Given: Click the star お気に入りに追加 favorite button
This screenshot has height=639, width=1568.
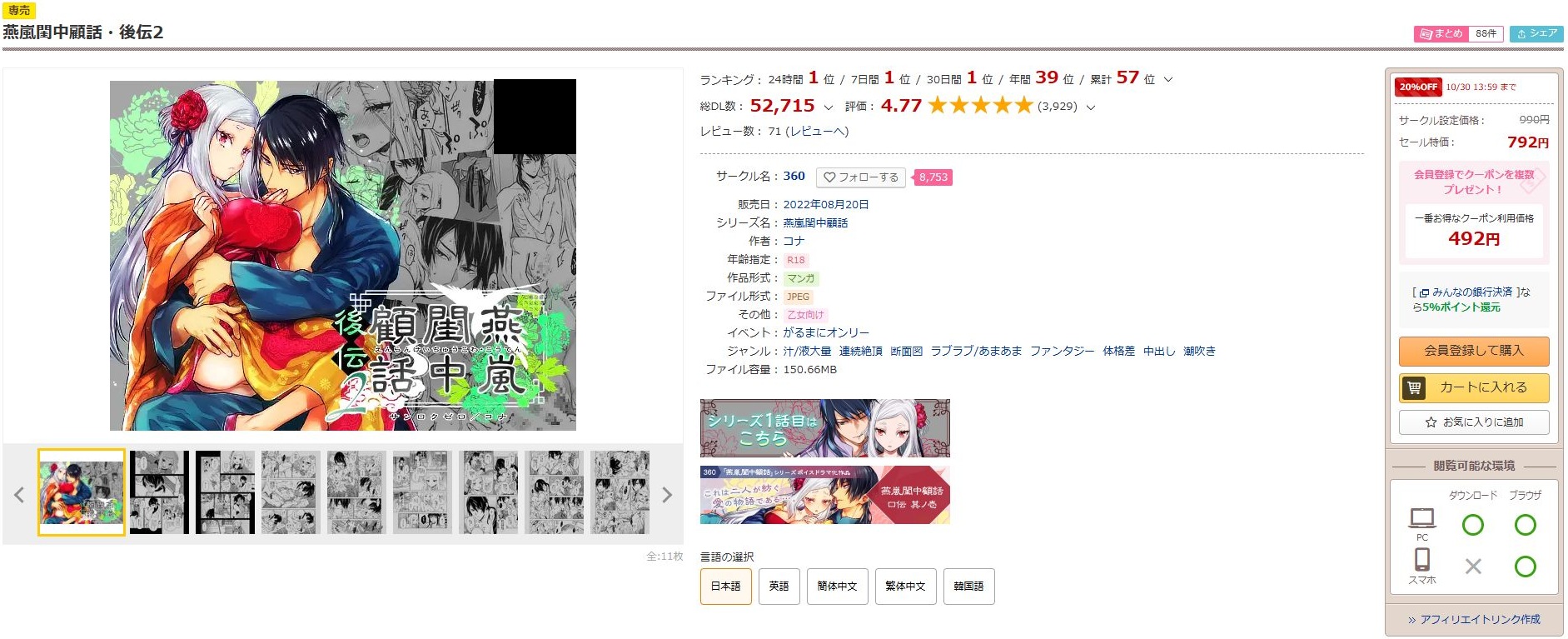Looking at the screenshot, I should (x=1473, y=422).
